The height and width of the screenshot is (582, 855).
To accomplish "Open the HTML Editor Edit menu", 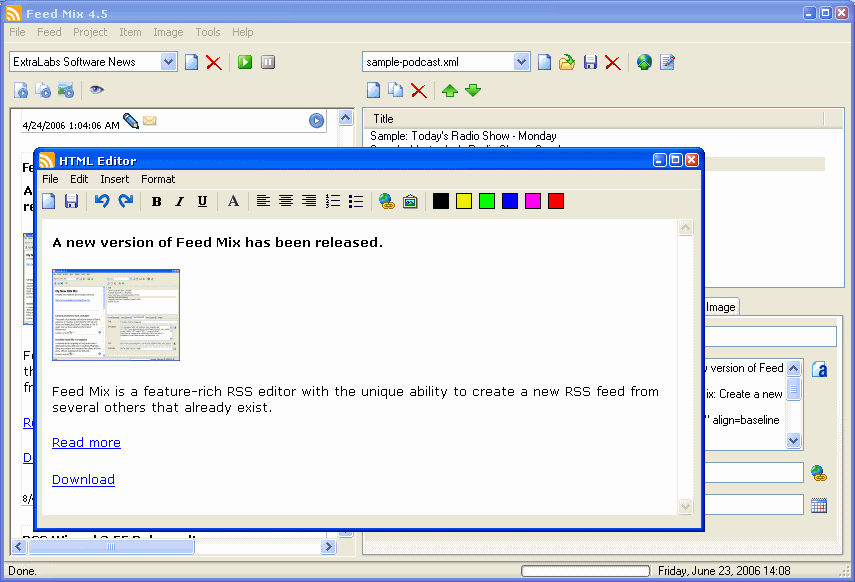I will pos(79,179).
